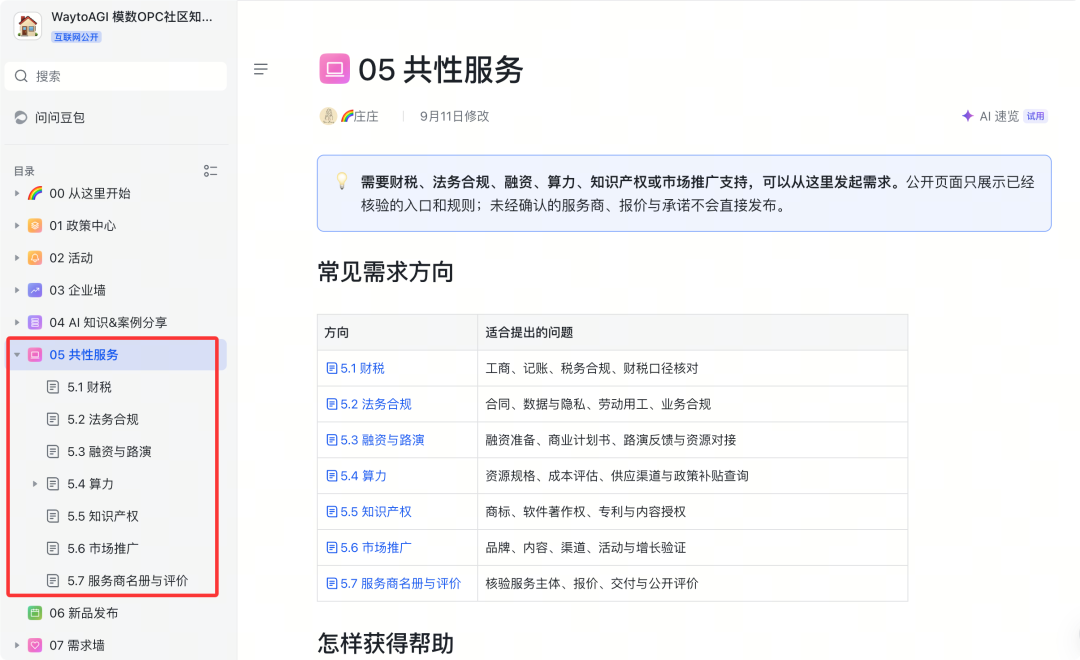Image resolution: width=1080 pixels, height=660 pixels.
Task: Open the 5.5 知识产权 table link
Action: tap(368, 512)
